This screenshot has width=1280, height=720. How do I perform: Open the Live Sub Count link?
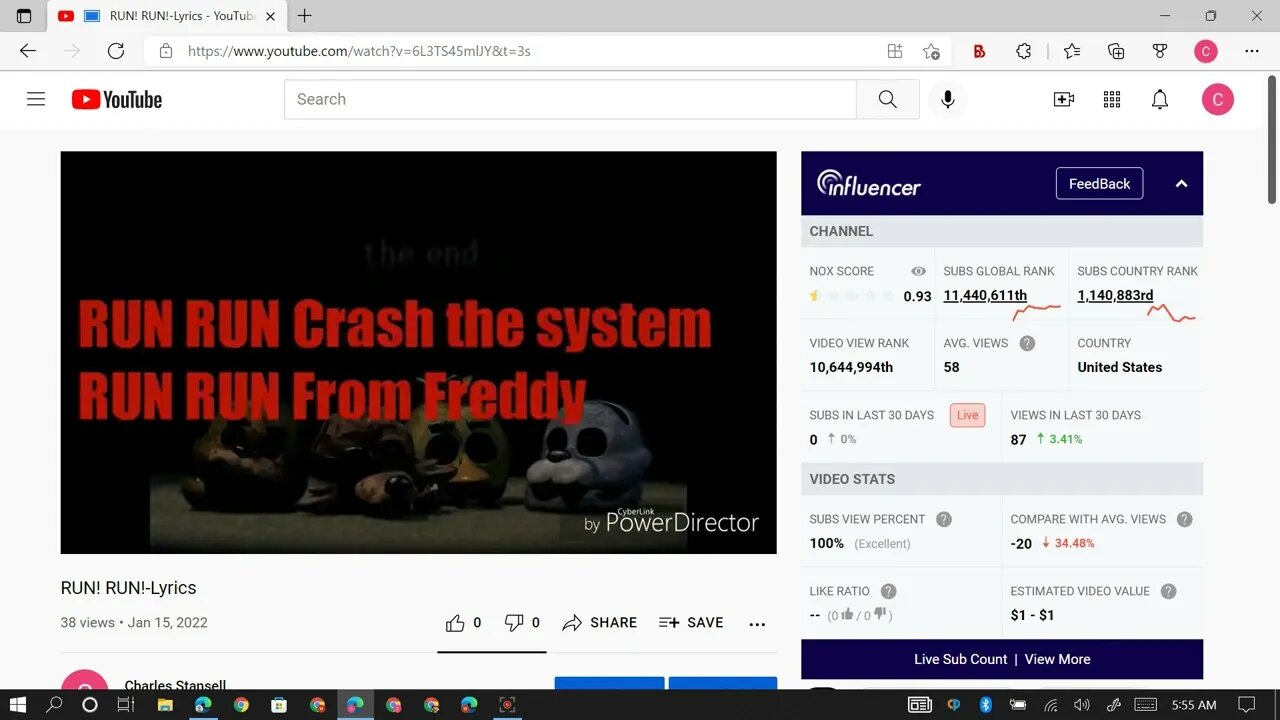(x=960, y=659)
